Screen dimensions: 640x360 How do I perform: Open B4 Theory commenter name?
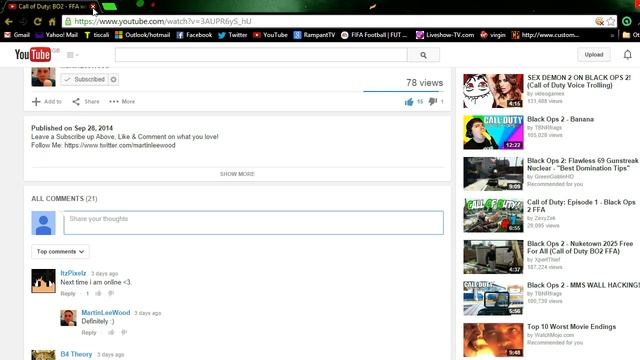76,354
